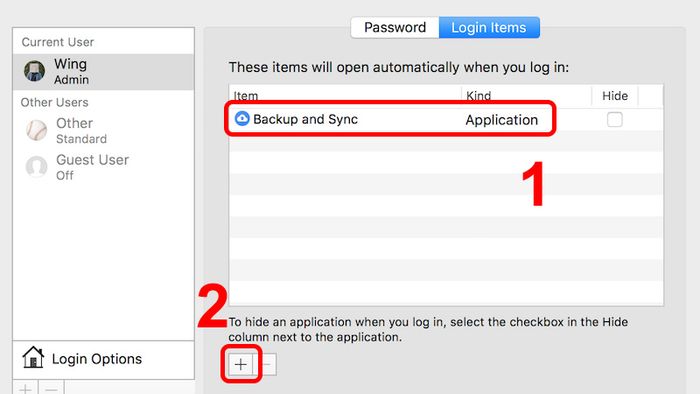Select the Other Standard user account
The height and width of the screenshot is (394, 700).
pos(104,131)
